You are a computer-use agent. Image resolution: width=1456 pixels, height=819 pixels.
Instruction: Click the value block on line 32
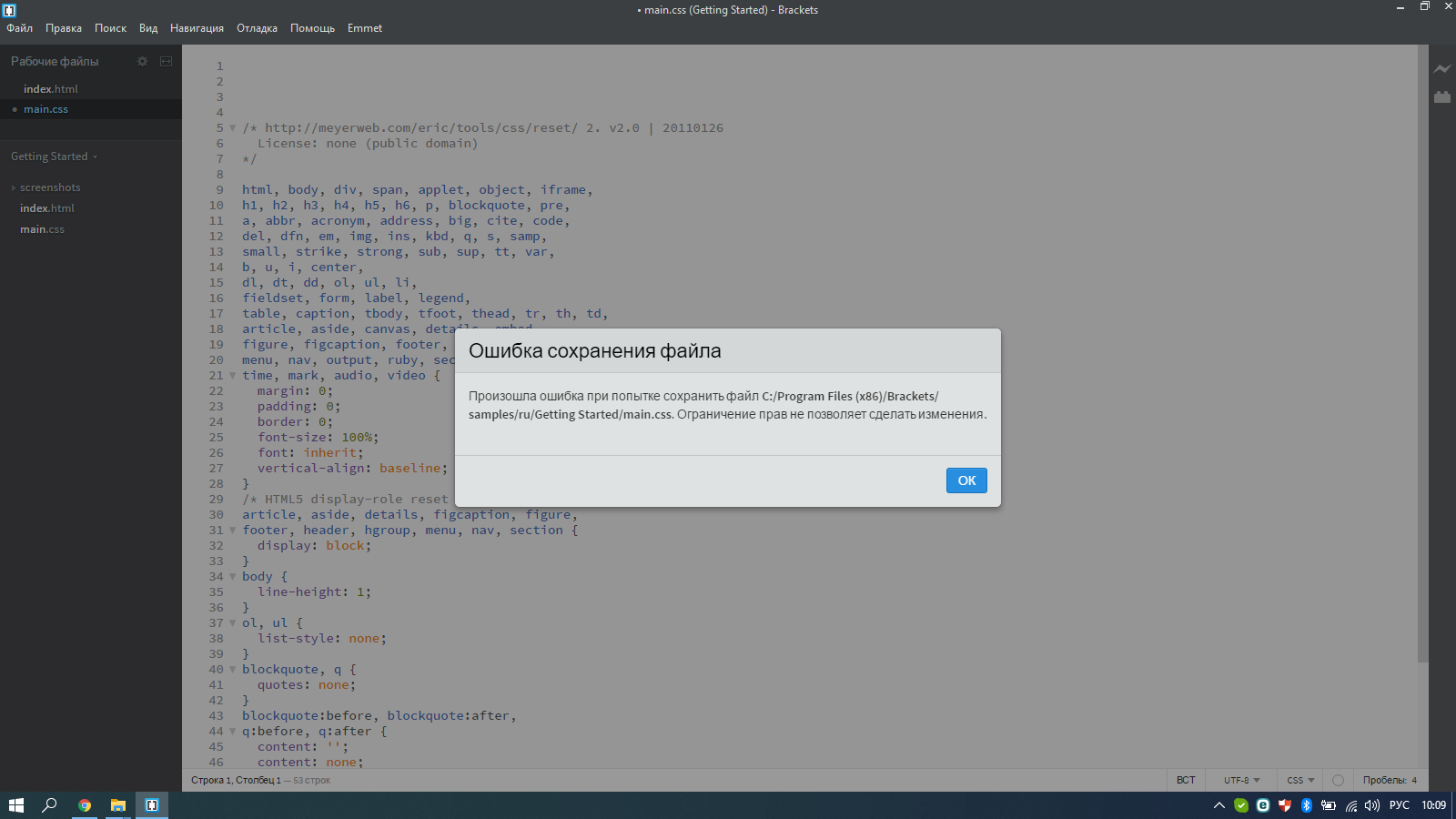pyautogui.click(x=346, y=546)
